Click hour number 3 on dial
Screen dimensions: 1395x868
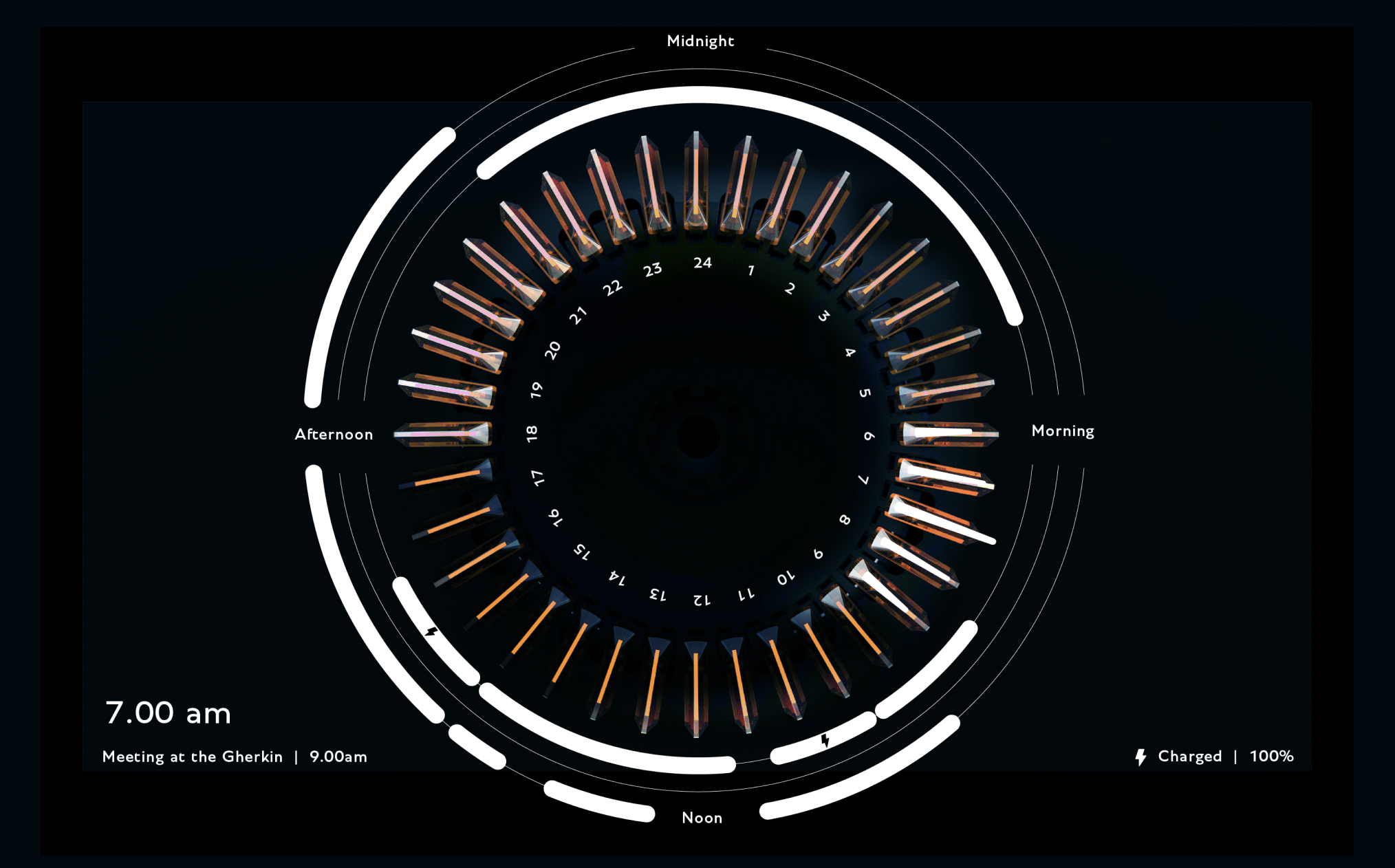tap(823, 316)
